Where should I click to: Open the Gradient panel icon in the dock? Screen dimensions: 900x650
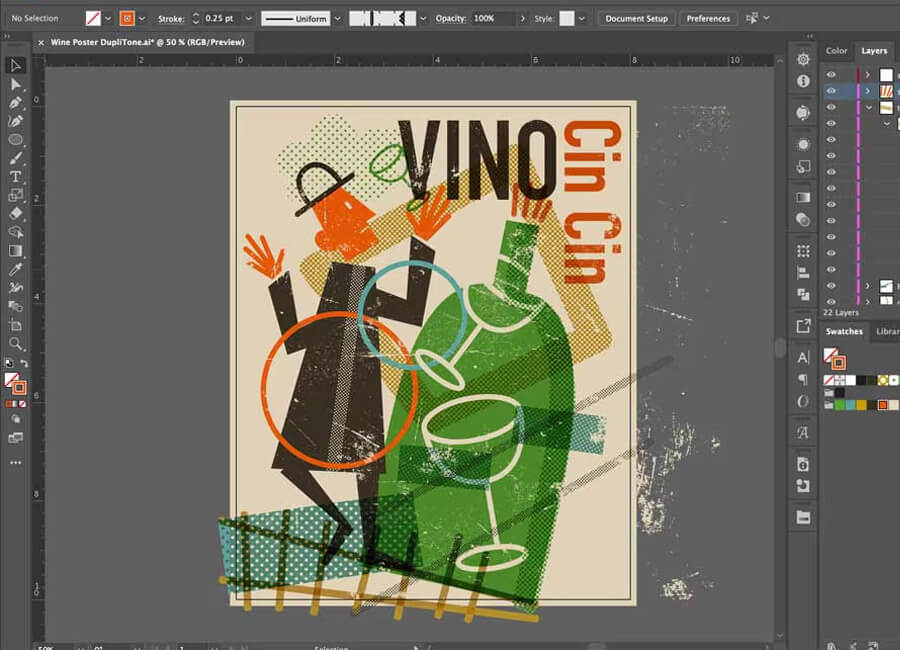[803, 198]
